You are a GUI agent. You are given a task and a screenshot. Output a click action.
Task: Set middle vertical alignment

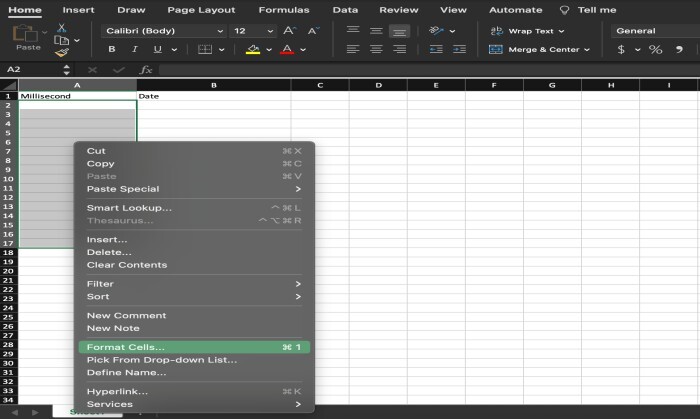tap(376, 31)
